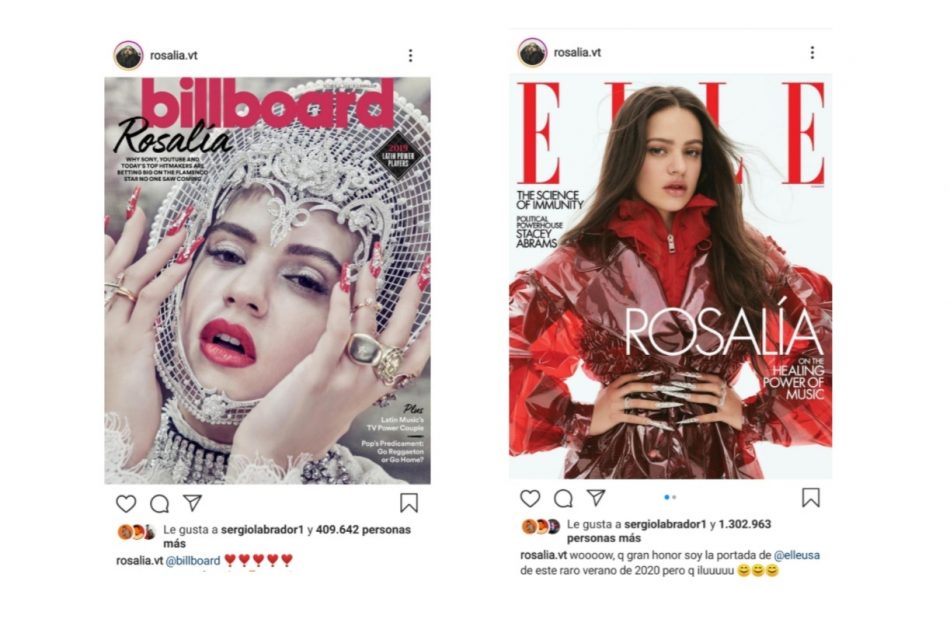Open the ELLE magazine cover image
The width and height of the screenshot is (950, 633).
(x=670, y=277)
